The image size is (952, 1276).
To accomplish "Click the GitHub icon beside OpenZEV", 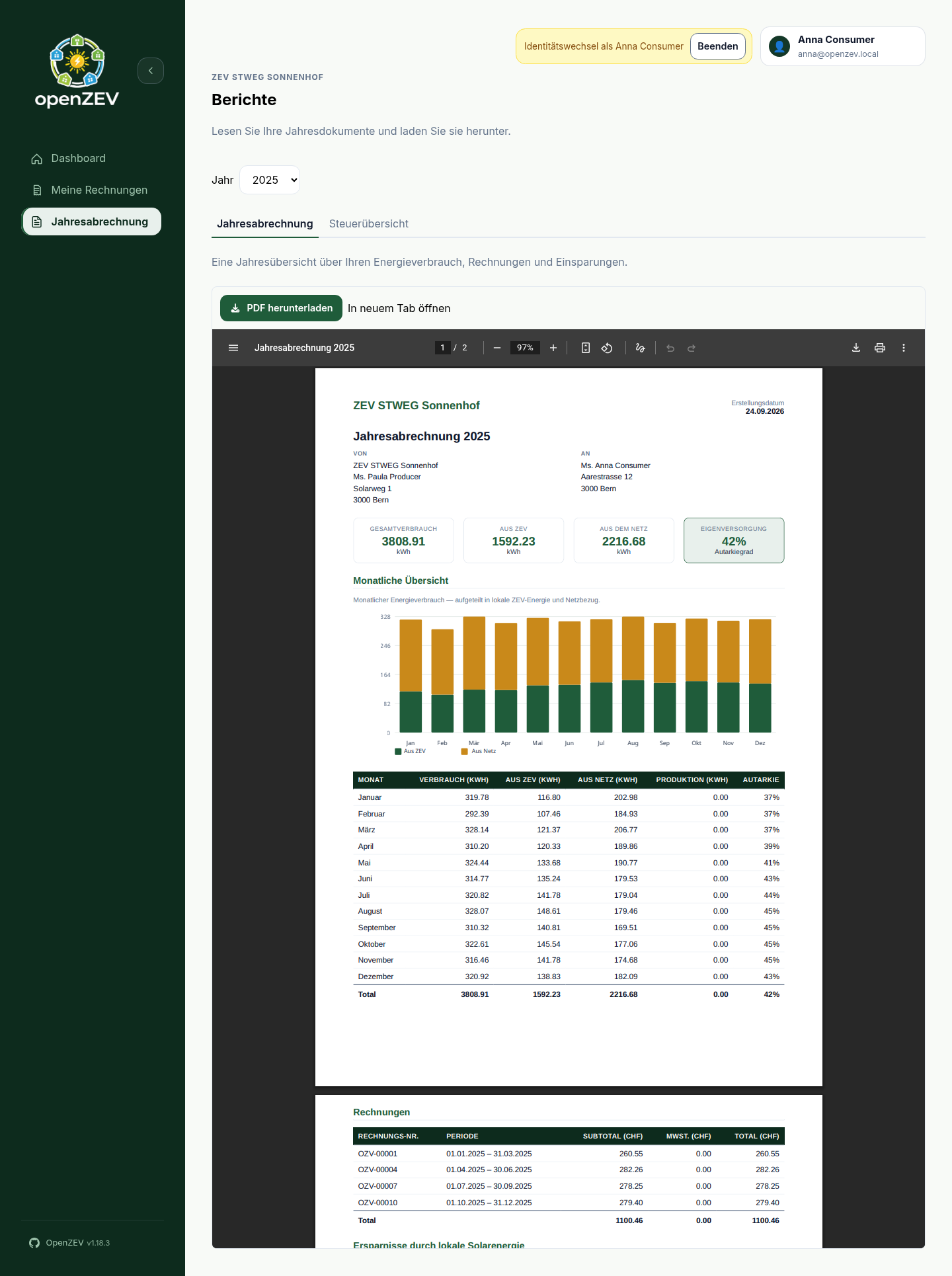I will tap(34, 1243).
